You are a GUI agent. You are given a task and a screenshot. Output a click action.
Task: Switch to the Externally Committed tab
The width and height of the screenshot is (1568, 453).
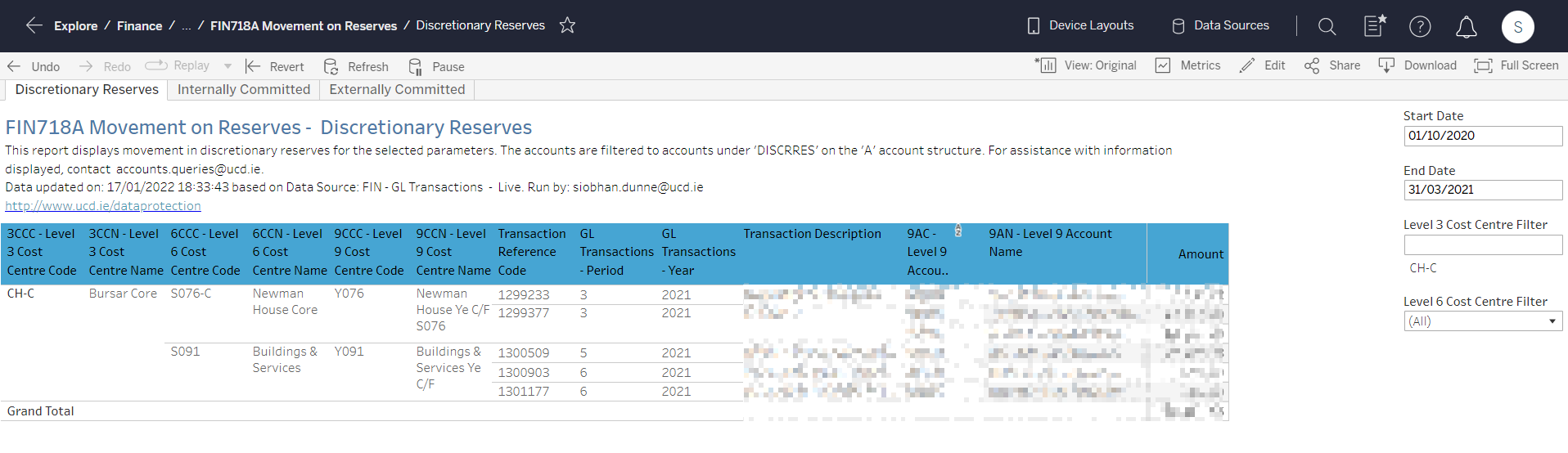pos(397,89)
